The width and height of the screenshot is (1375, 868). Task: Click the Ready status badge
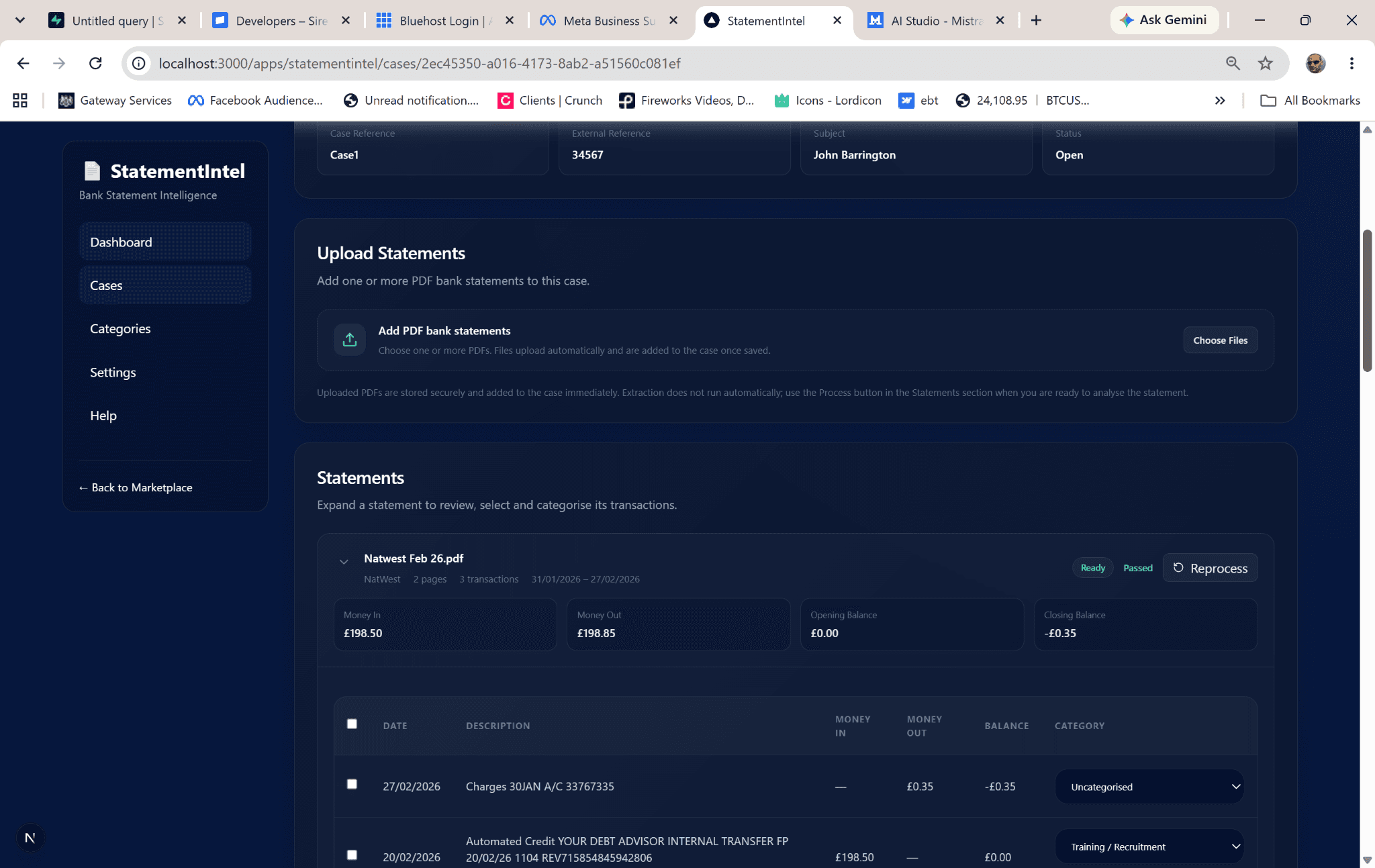1092,568
